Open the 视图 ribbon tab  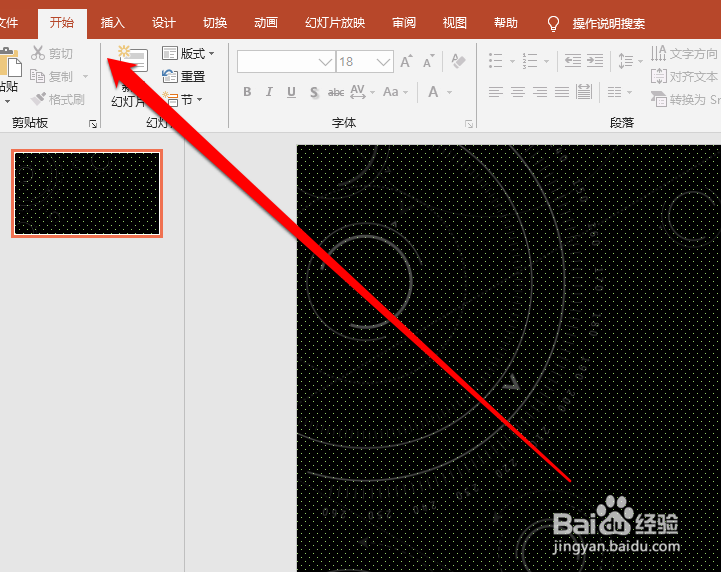coord(455,23)
